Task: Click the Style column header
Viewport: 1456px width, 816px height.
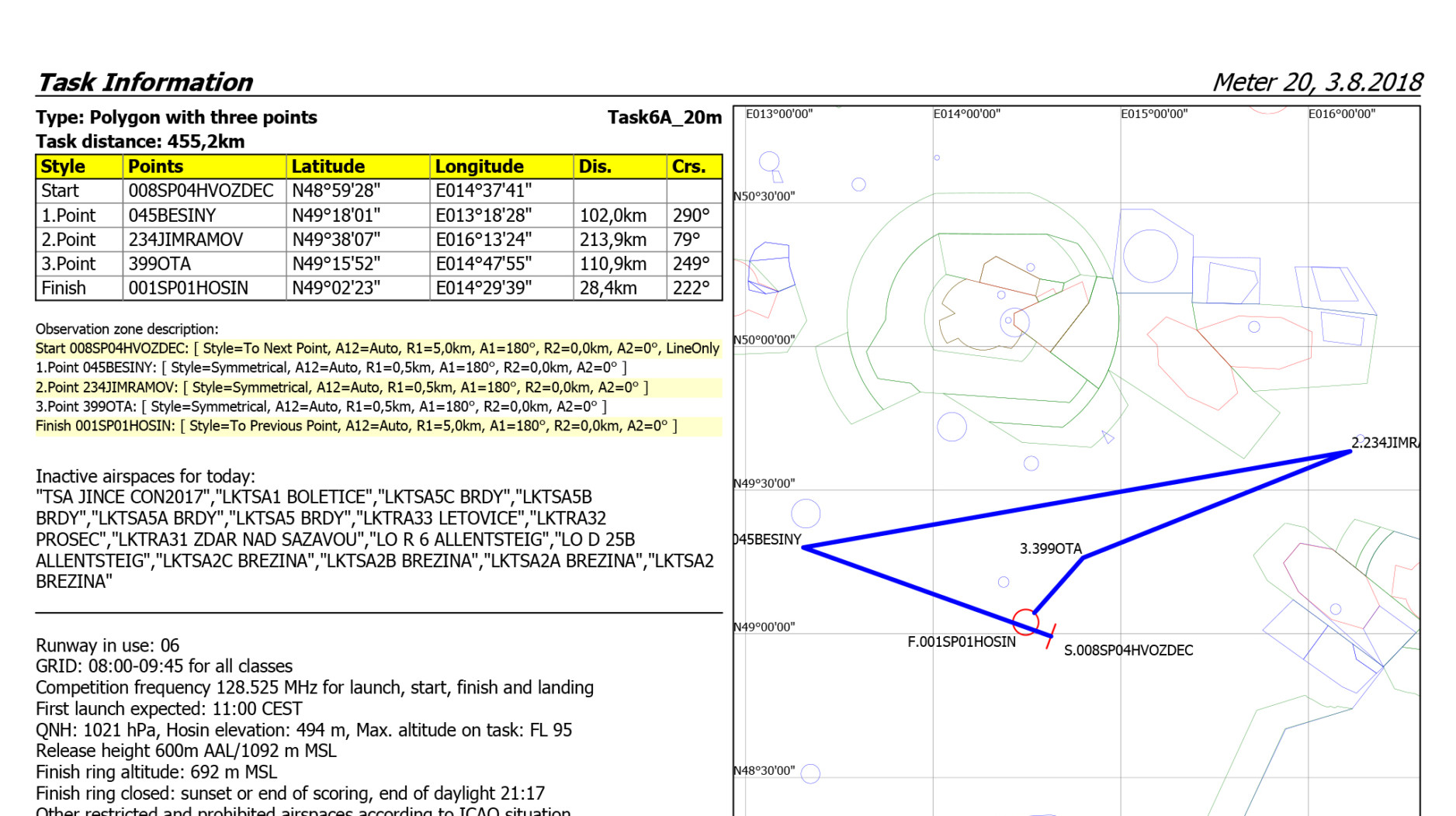Action: 63,167
